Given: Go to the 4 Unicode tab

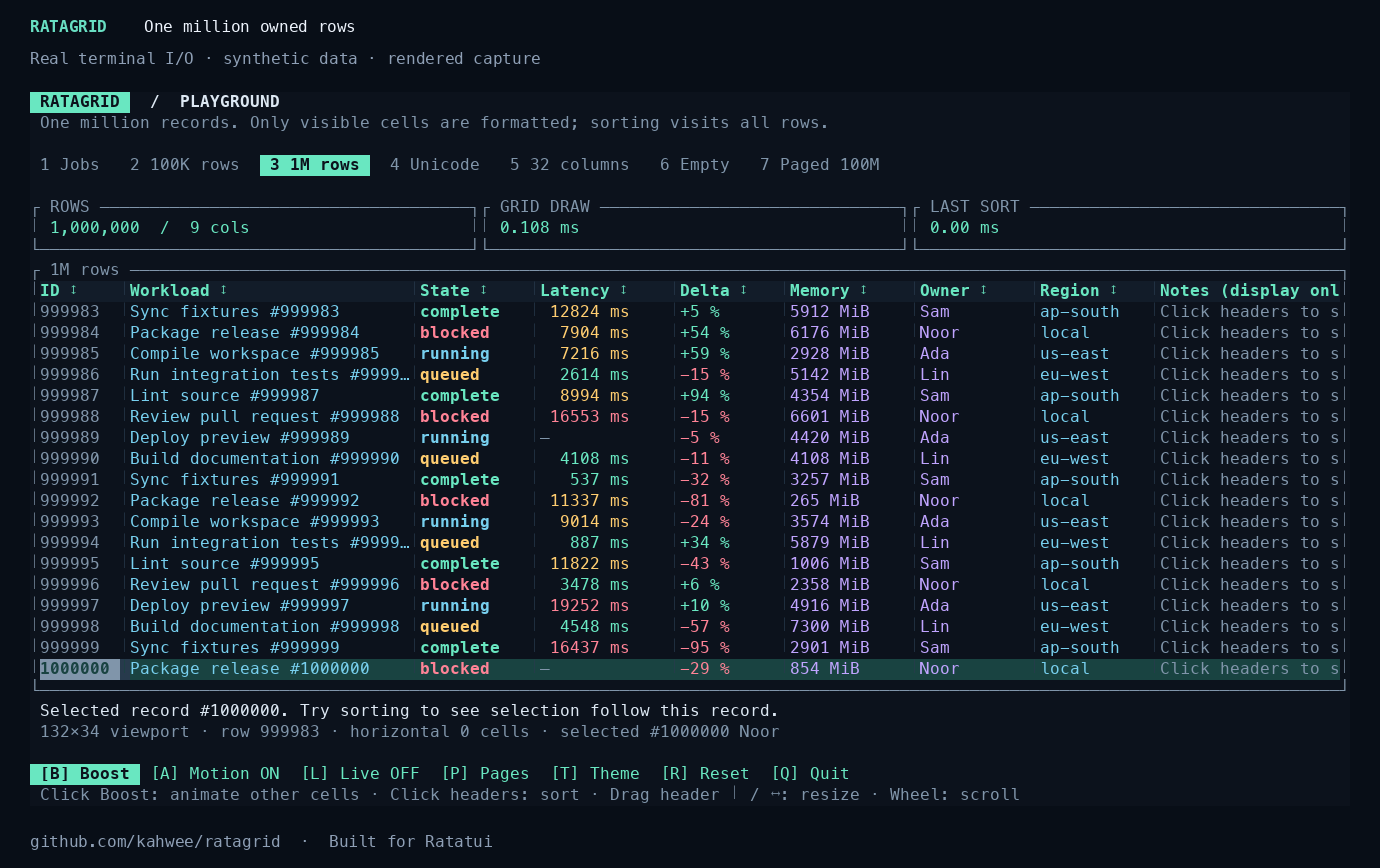Looking at the screenshot, I should 435,165.
